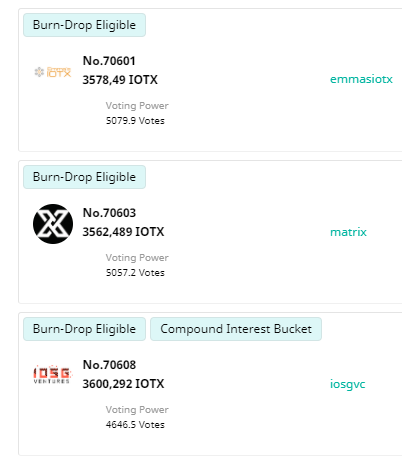Click the emmasiotx delegate logo
Screen dimensions: 402x472
[53, 72]
